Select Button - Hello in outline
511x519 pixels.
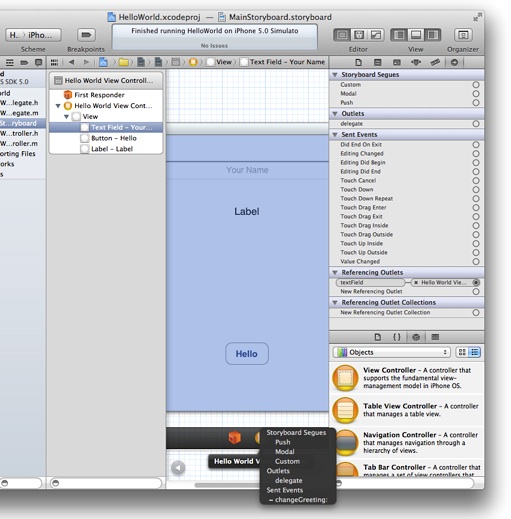pos(106,138)
